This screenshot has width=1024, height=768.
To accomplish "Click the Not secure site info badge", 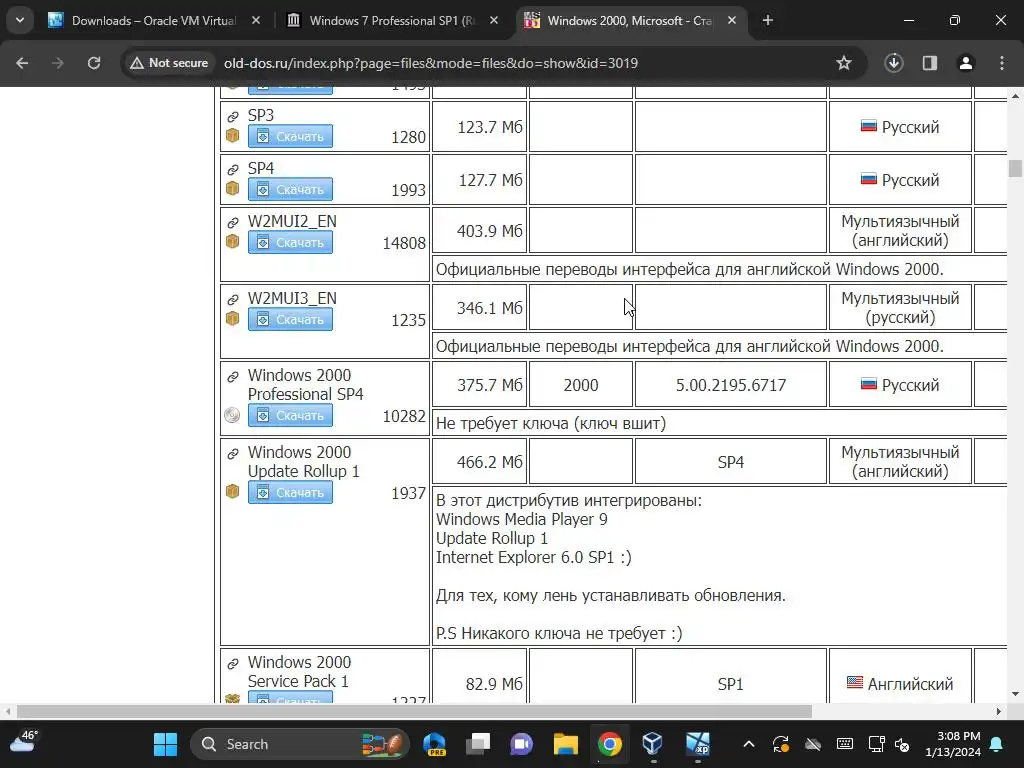I will tap(168, 63).
